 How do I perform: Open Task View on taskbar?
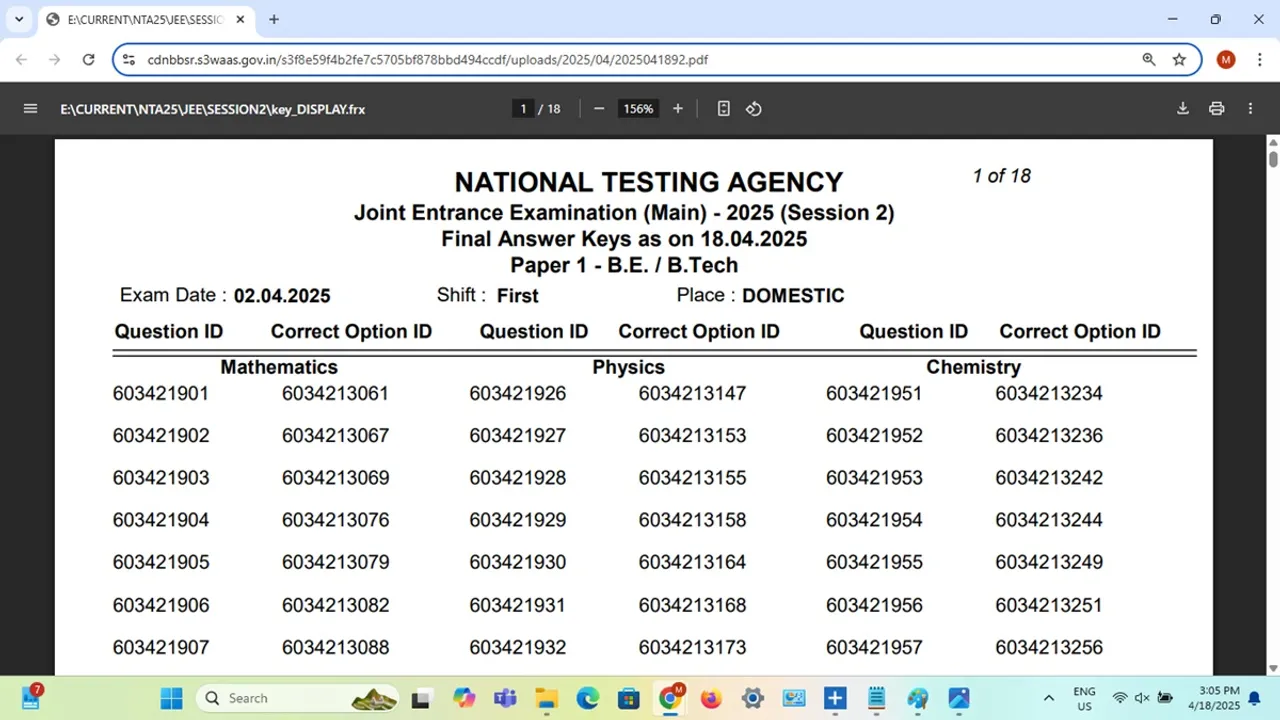(421, 698)
